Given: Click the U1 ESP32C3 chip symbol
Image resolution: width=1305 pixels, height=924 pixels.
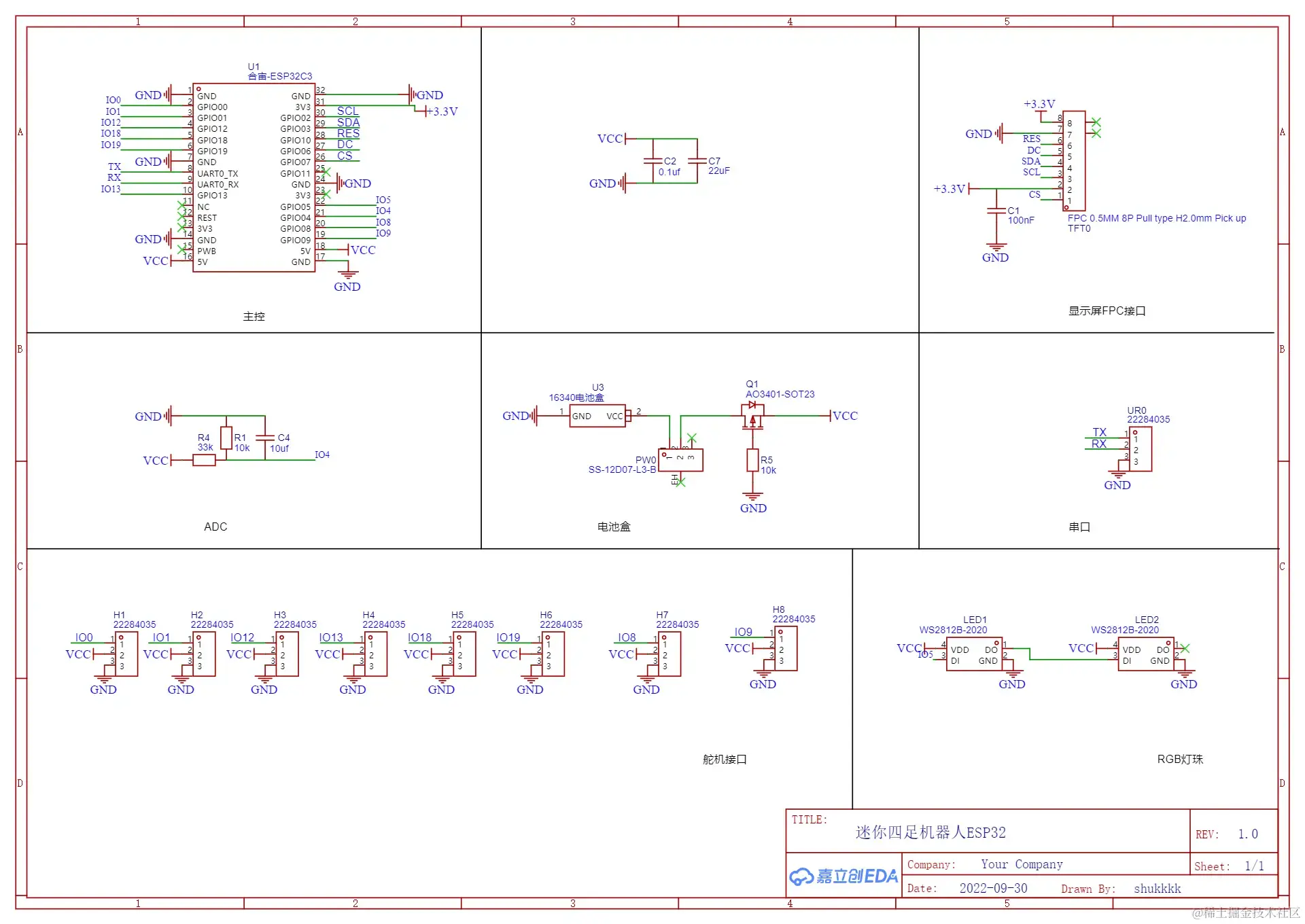Looking at the screenshot, I should pos(254,178).
